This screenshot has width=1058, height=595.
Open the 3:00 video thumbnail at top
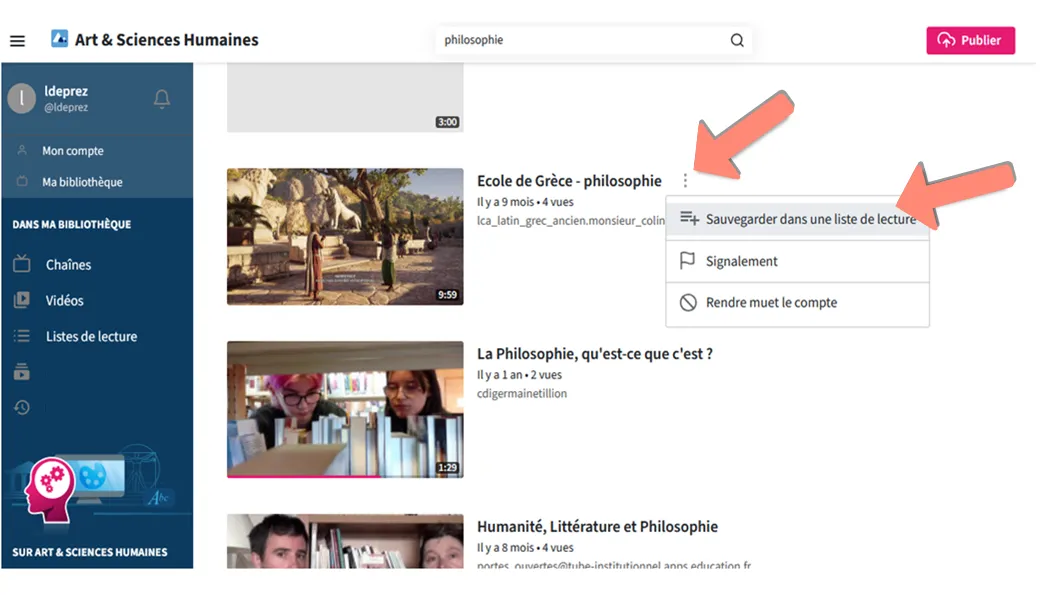tap(345, 98)
